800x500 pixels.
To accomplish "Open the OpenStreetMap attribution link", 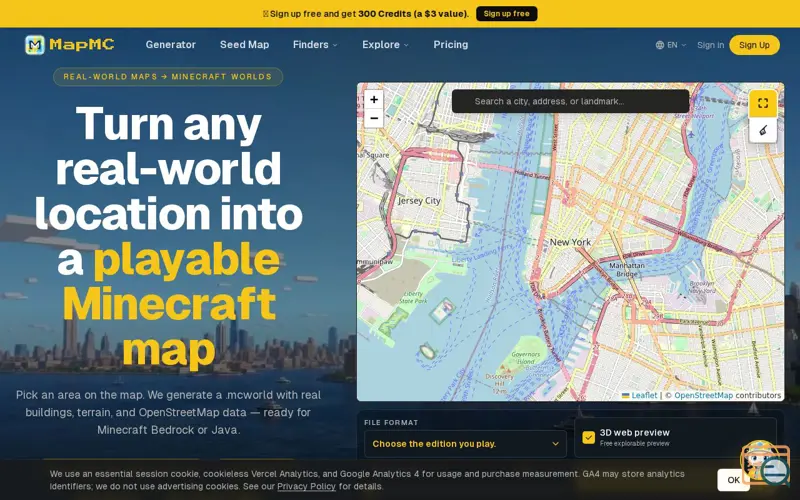I will pyautogui.click(x=703, y=395).
